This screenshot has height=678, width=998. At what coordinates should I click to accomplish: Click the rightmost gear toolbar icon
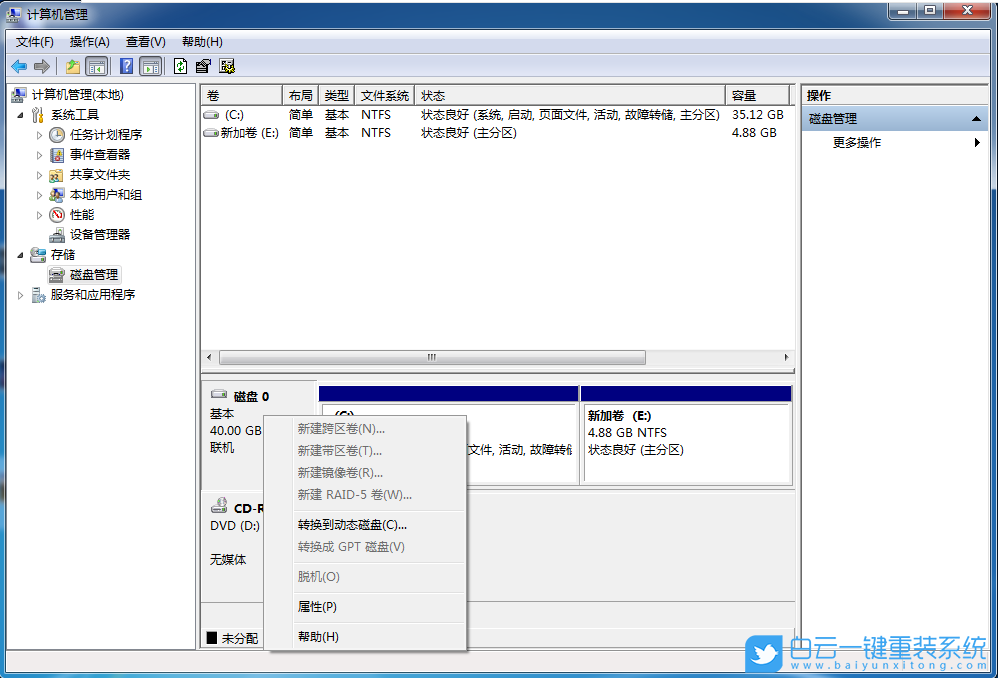pos(228,66)
